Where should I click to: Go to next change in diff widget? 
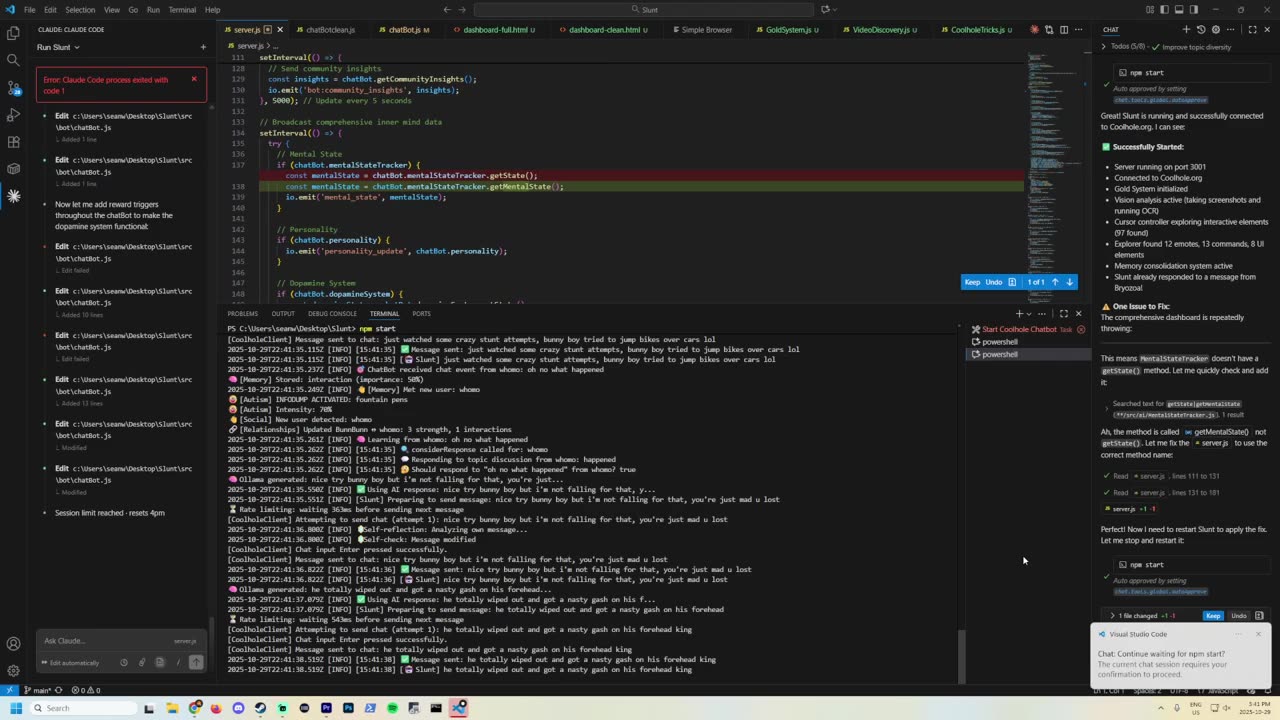1069,282
